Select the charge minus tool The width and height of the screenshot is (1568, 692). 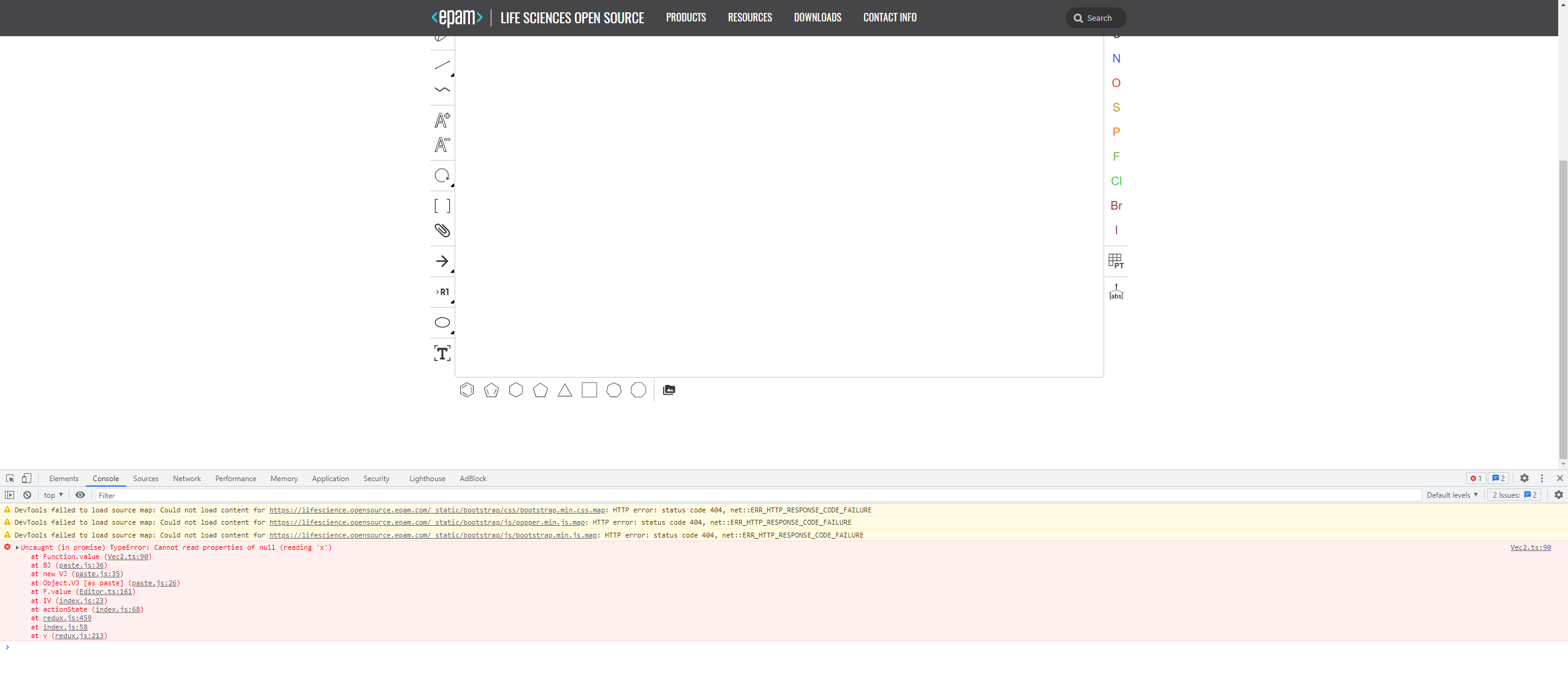(x=442, y=145)
